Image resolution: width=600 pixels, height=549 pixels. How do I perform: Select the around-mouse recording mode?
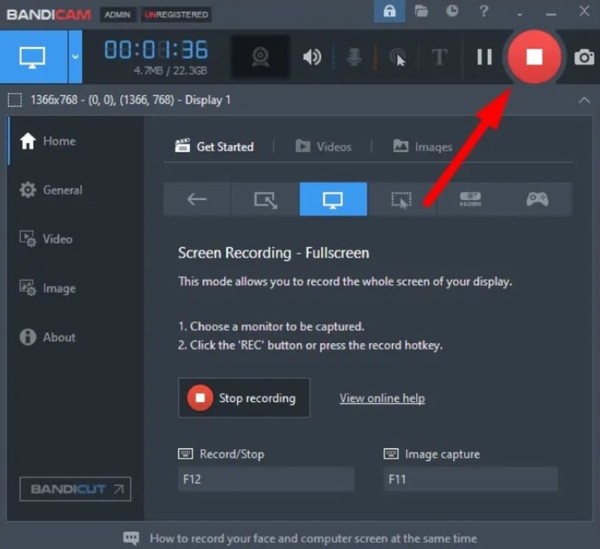pos(401,199)
